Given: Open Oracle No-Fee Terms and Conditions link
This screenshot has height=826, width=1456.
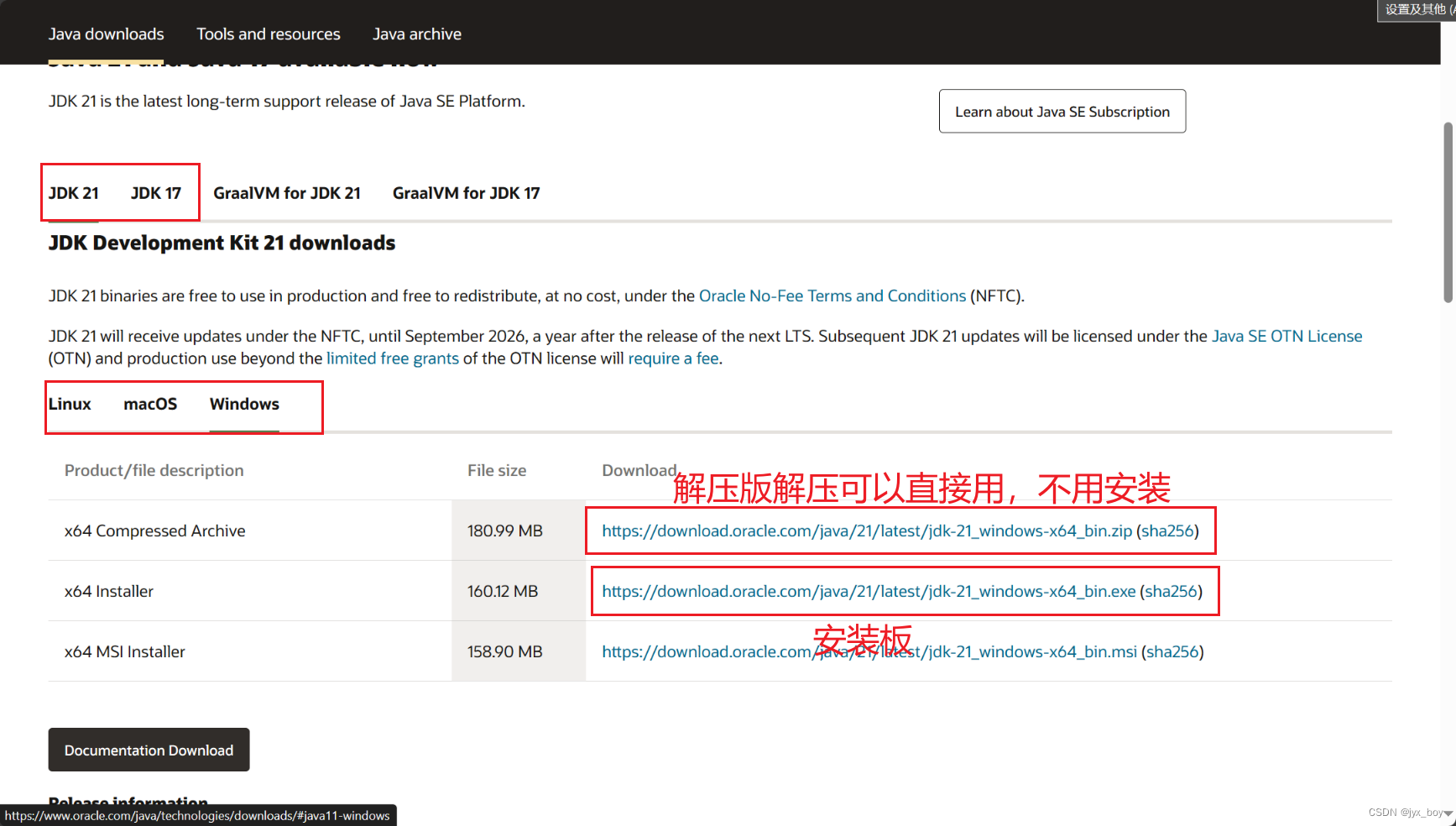Looking at the screenshot, I should click(832, 296).
